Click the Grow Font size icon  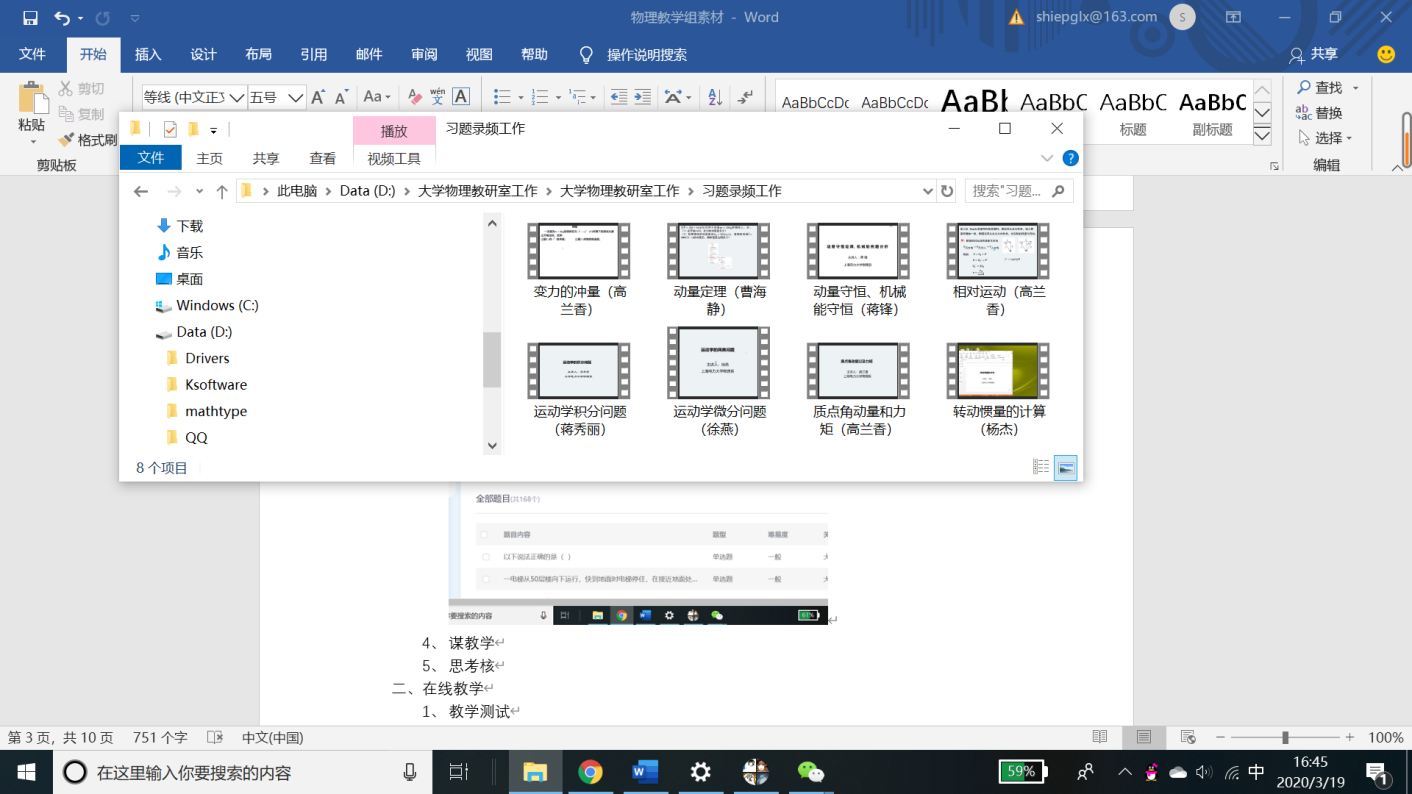tap(318, 97)
